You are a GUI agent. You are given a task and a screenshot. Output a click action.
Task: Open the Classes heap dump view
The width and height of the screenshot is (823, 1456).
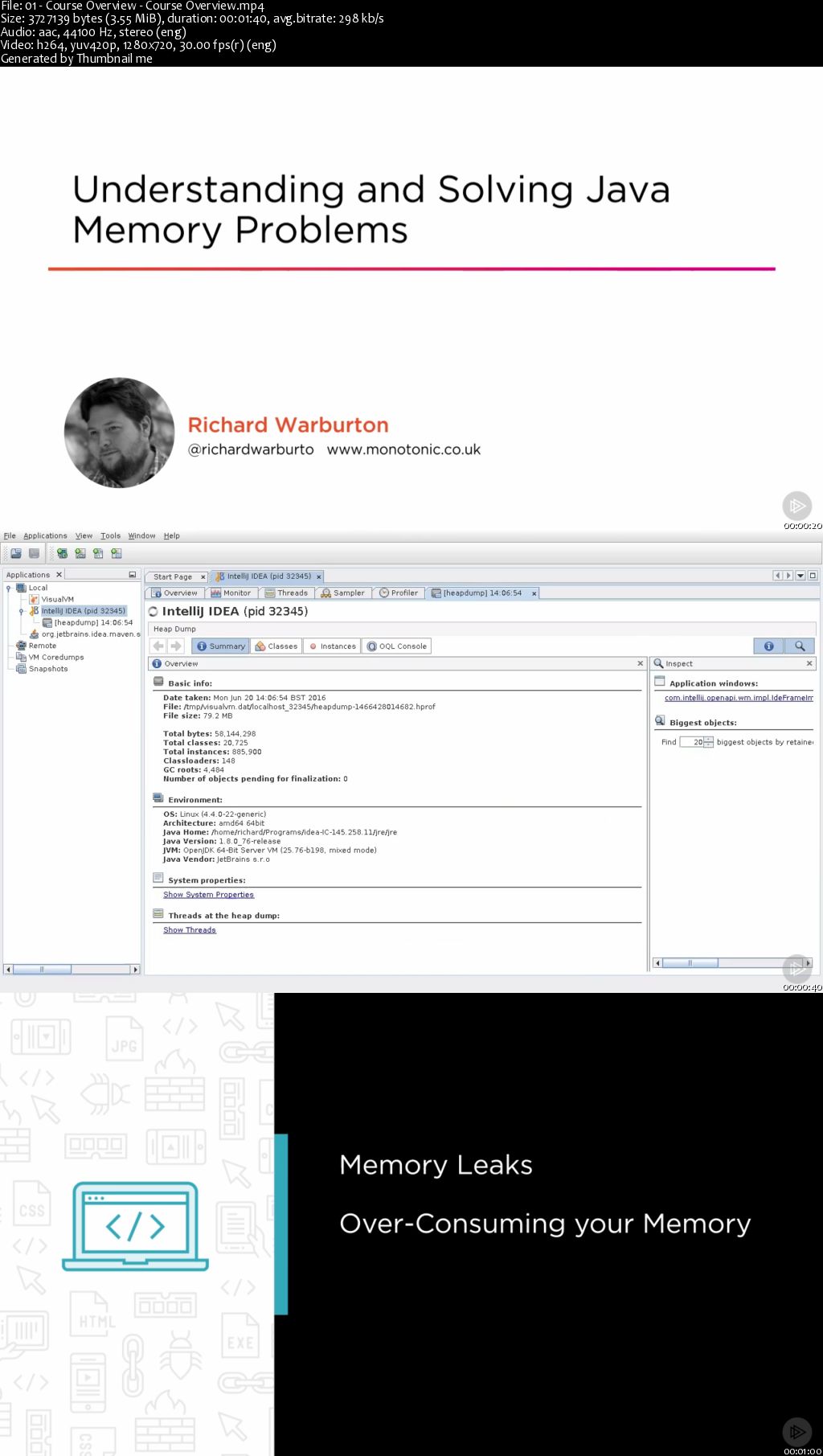point(276,646)
